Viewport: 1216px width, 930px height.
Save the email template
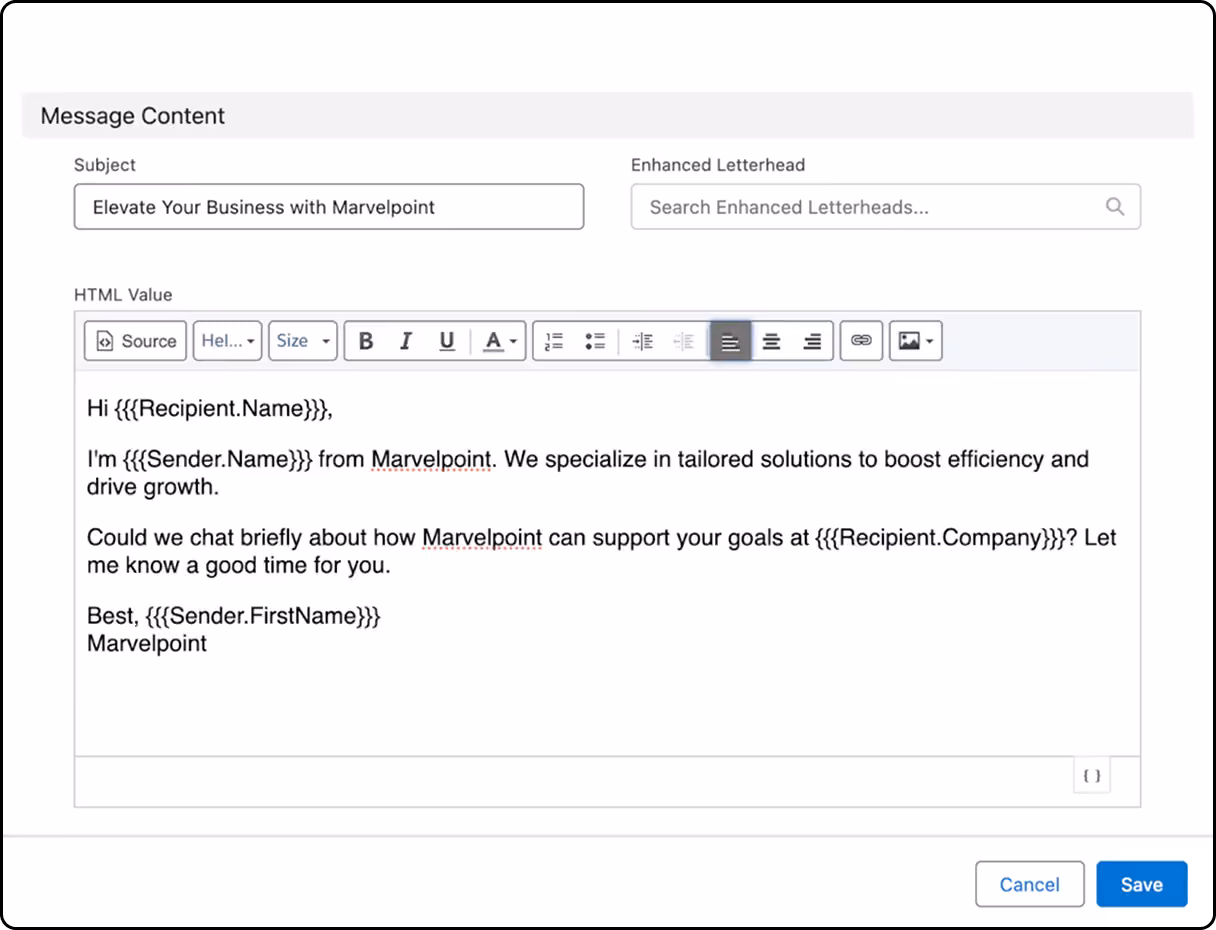pos(1141,884)
